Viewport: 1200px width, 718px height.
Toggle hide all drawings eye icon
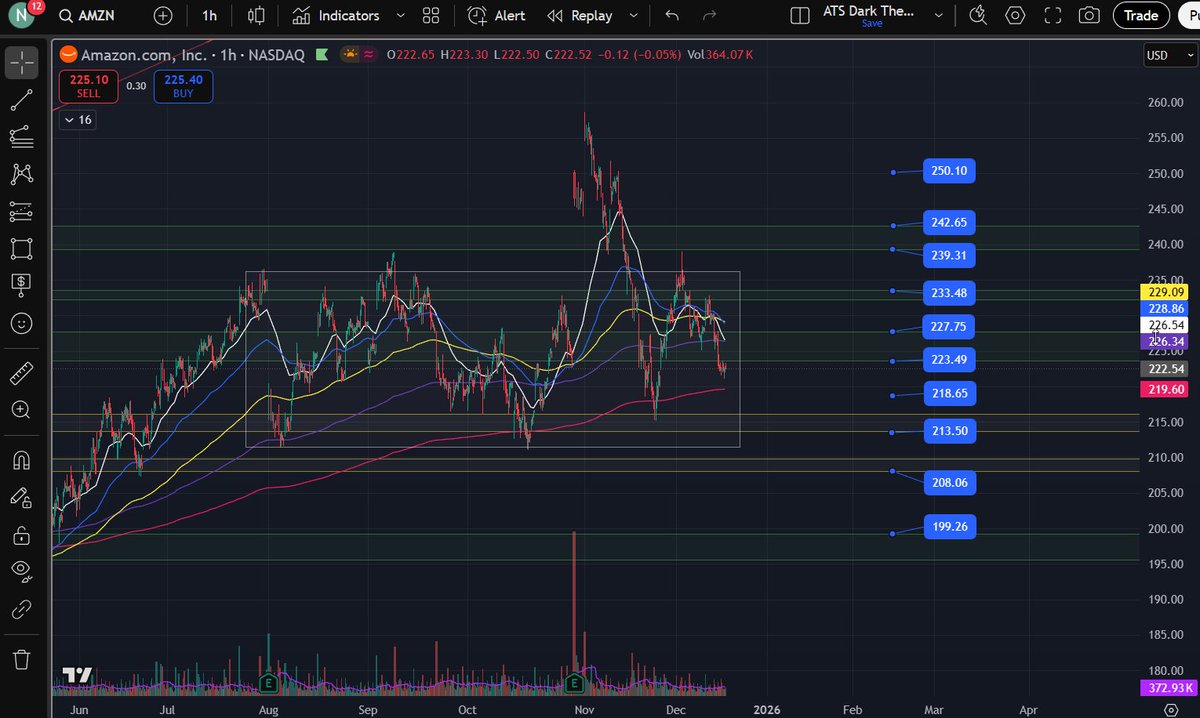click(x=21, y=571)
